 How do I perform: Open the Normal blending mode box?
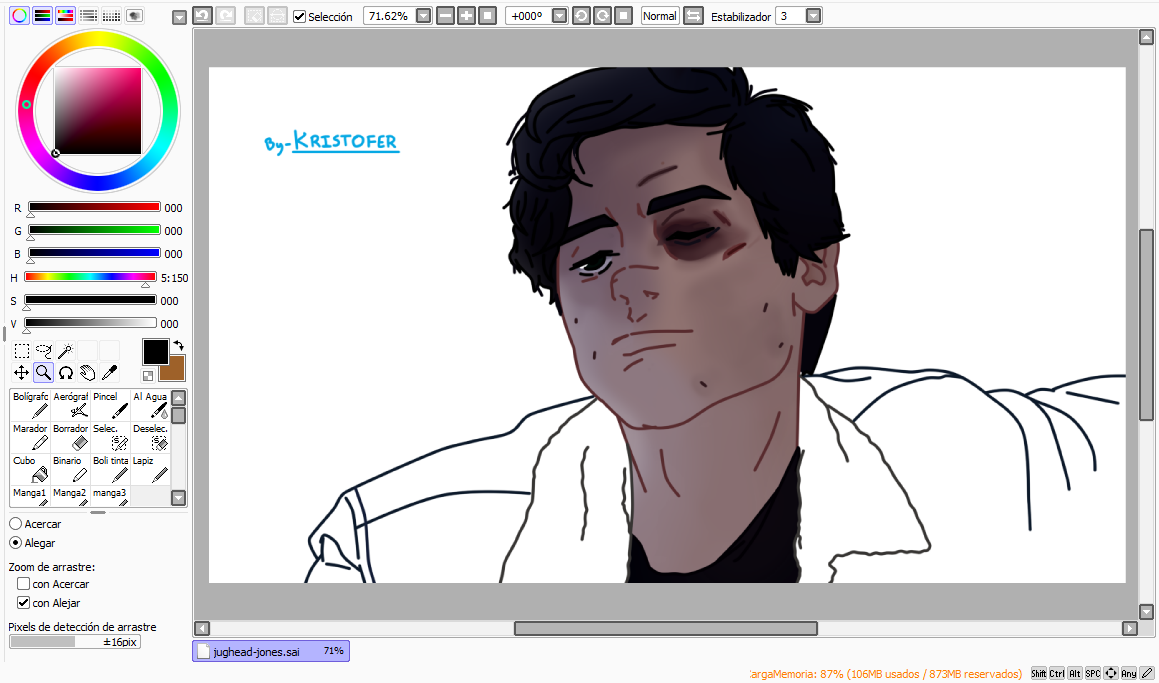tap(659, 16)
